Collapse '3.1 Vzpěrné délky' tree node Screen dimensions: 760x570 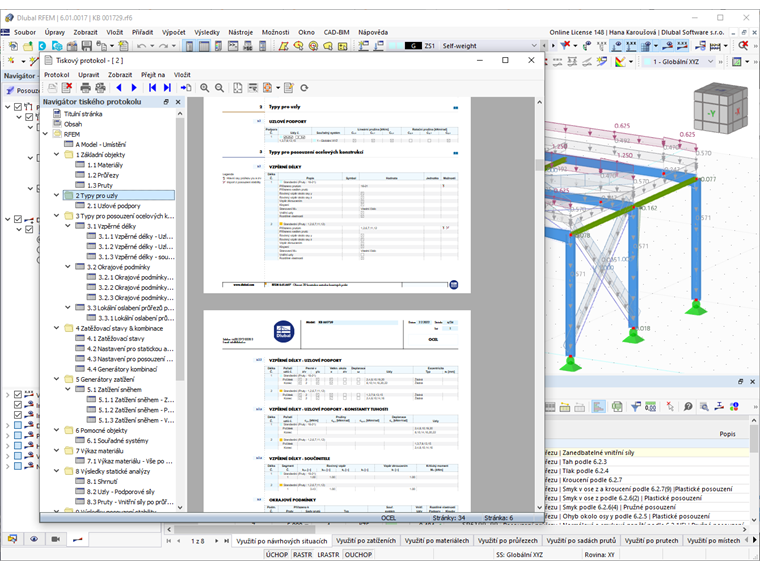tap(68, 226)
